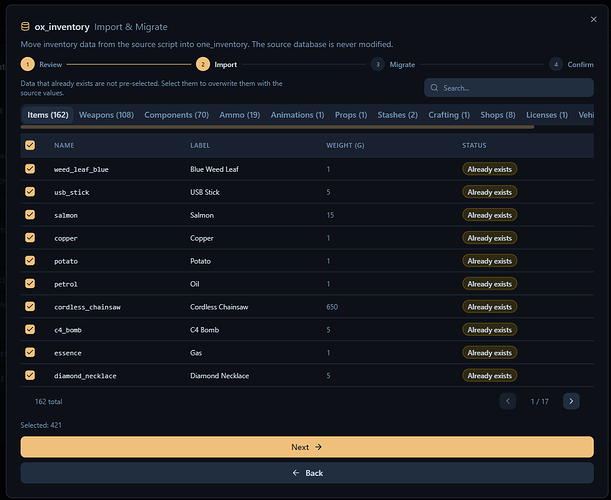611x500 pixels.
Task: Uncheck the weed_leaf_blue row checkbox
Action: coord(30,169)
